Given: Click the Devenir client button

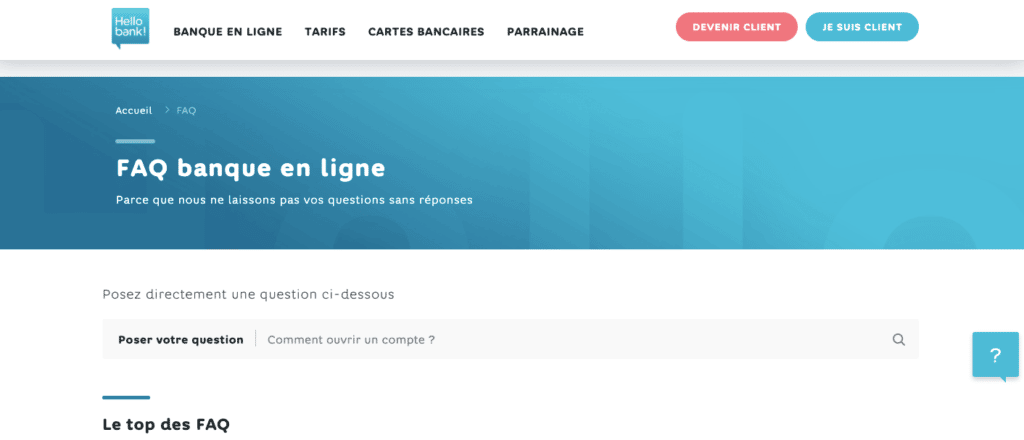Looking at the screenshot, I should pos(737,27).
